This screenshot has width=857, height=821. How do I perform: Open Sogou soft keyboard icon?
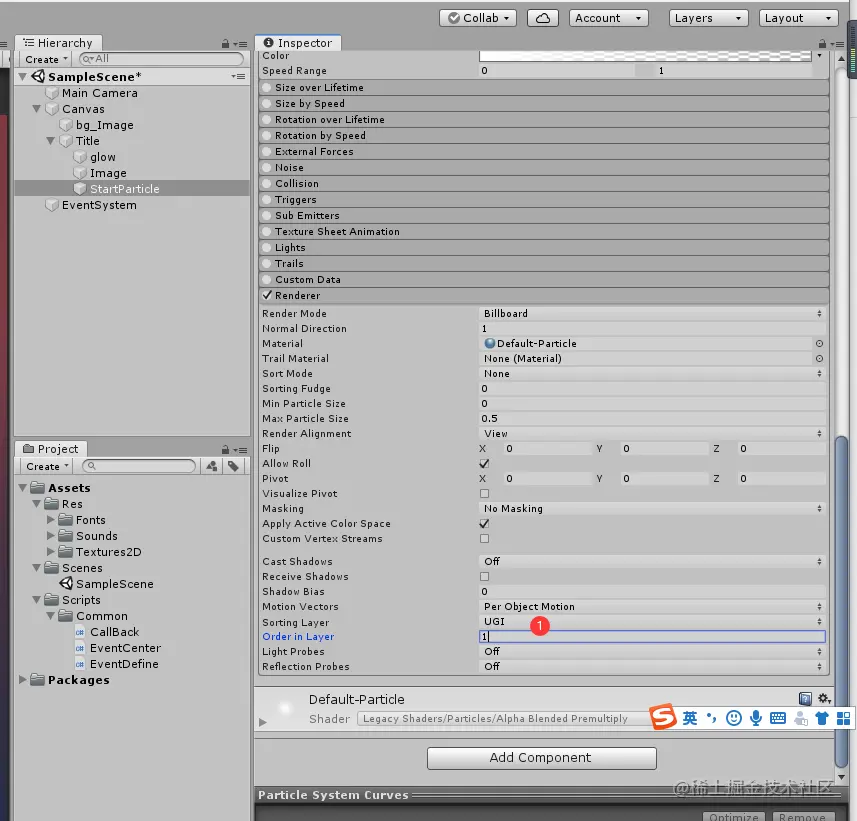coord(777,718)
